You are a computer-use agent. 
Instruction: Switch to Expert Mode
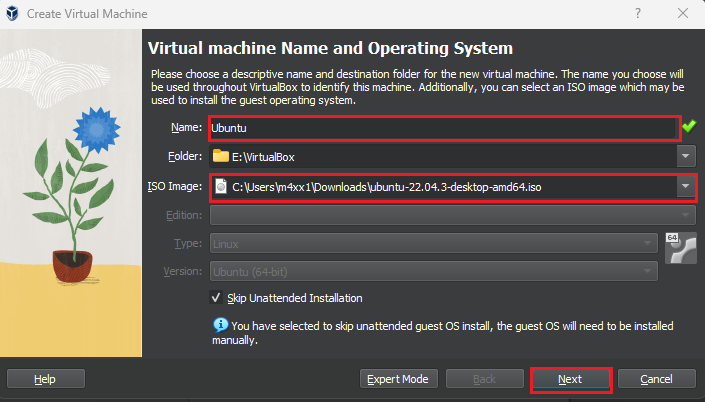(398, 379)
